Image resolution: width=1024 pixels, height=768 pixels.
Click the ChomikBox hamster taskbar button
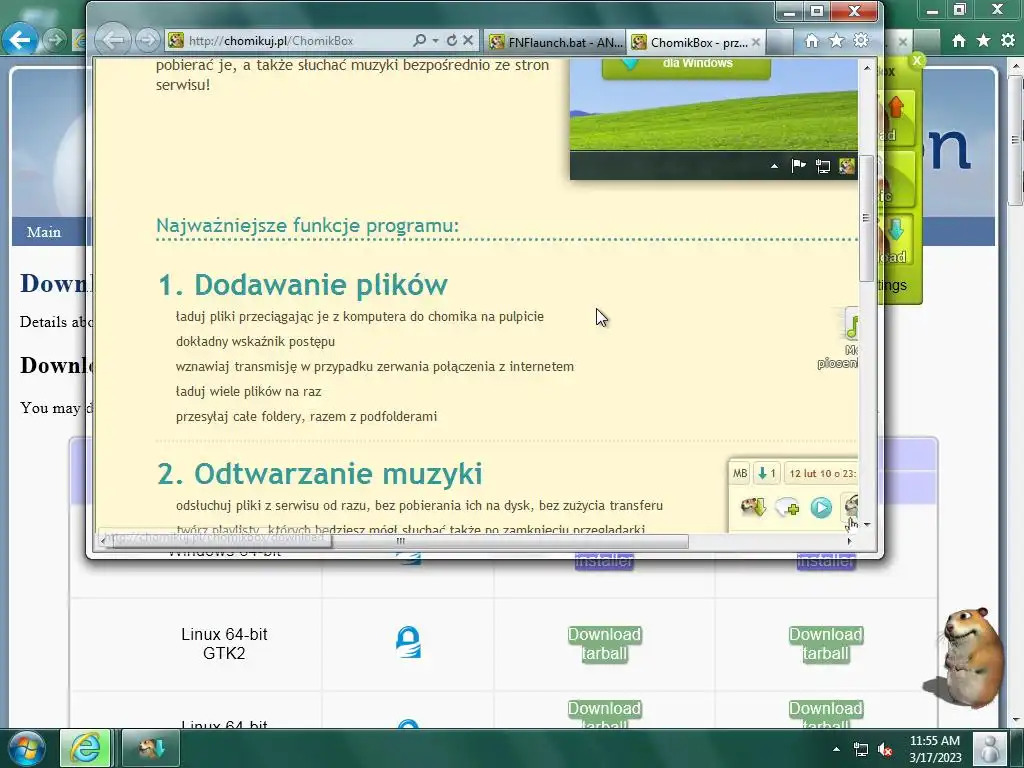point(151,748)
